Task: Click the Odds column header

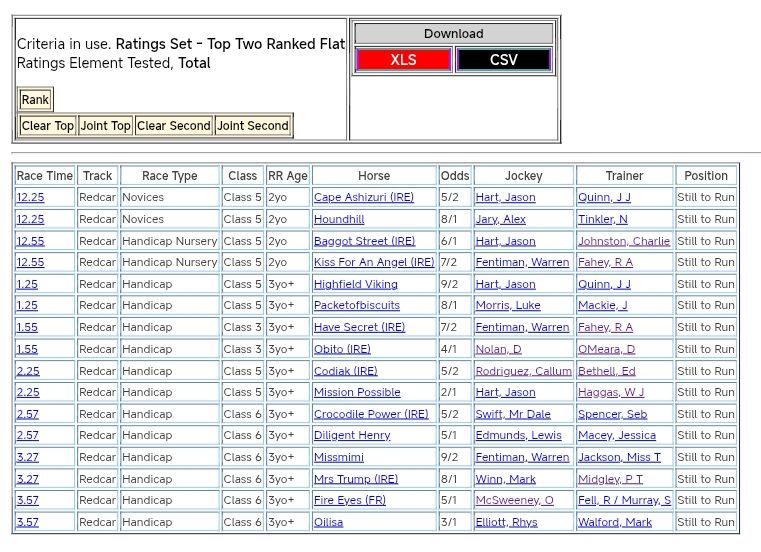Action: point(454,176)
